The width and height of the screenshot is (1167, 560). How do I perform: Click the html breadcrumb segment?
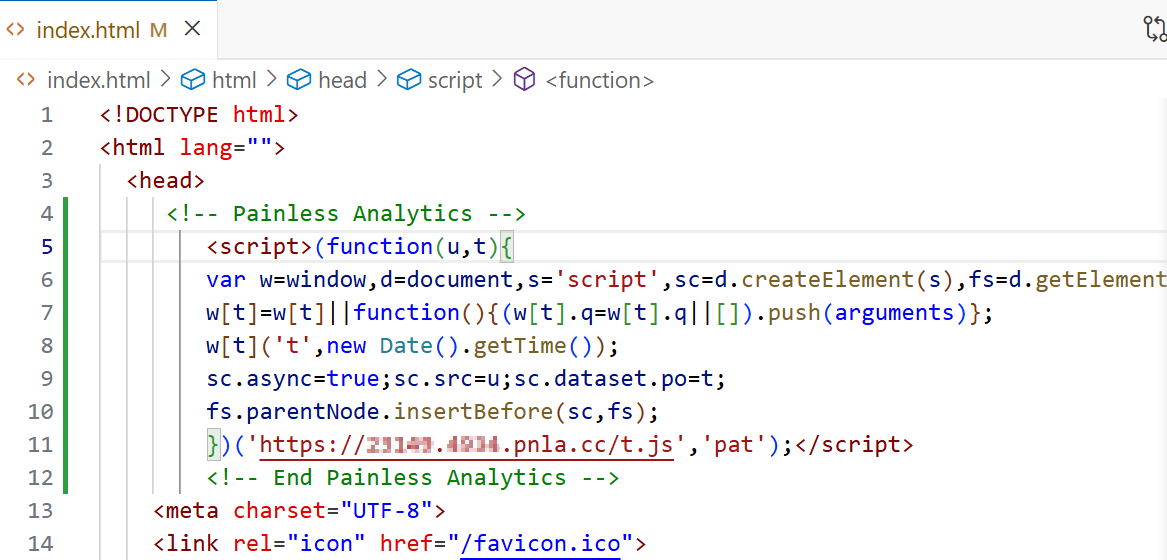tap(234, 80)
